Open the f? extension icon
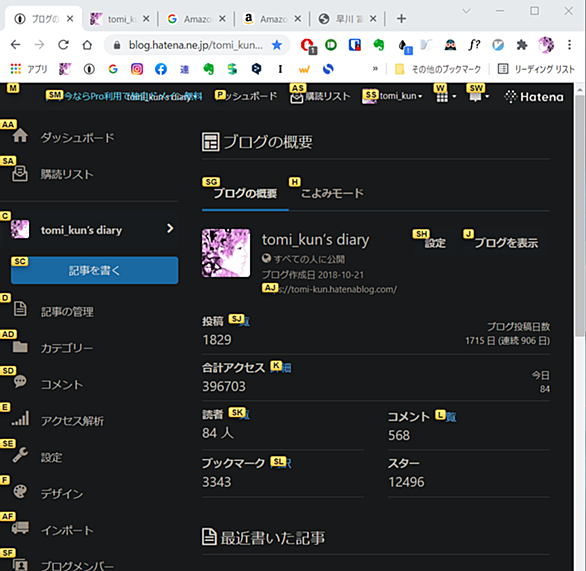Image resolution: width=586 pixels, height=571 pixels. pyautogui.click(x=474, y=45)
